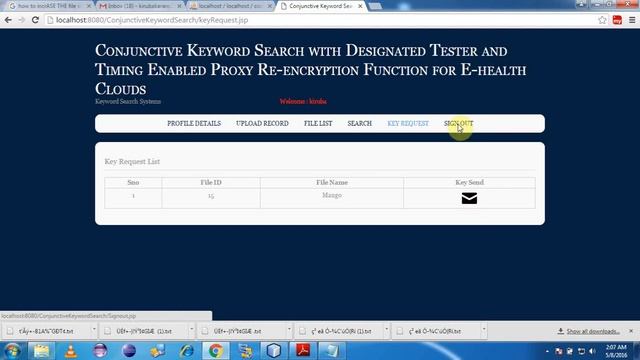Open Adobe Reader from taskbar
Screen dimensions: 640x360
303,351
